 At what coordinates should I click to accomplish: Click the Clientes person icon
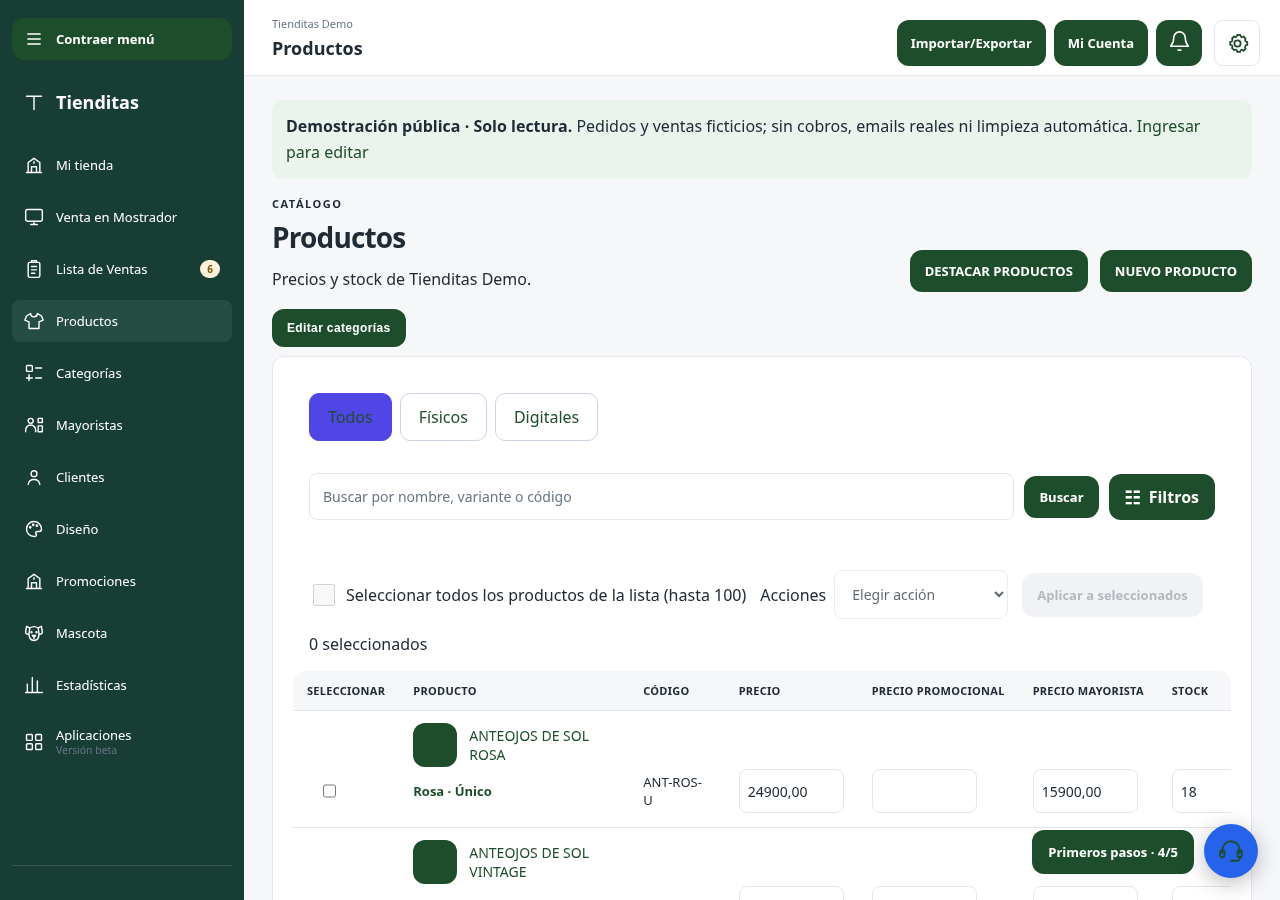[34, 477]
